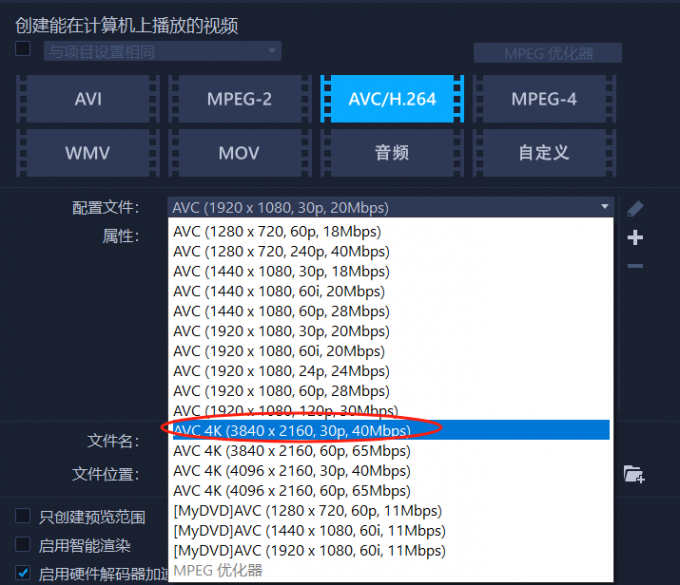680x585 pixels.
Task: Choose [MyDVD]AVC (1440 x 1080, 60i, 11Mbps)
Action: pyautogui.click(x=391, y=531)
